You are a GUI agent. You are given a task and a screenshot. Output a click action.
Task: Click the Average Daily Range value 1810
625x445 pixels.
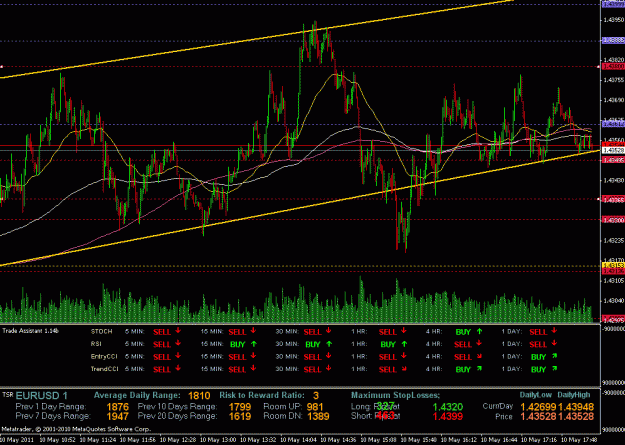199,396
